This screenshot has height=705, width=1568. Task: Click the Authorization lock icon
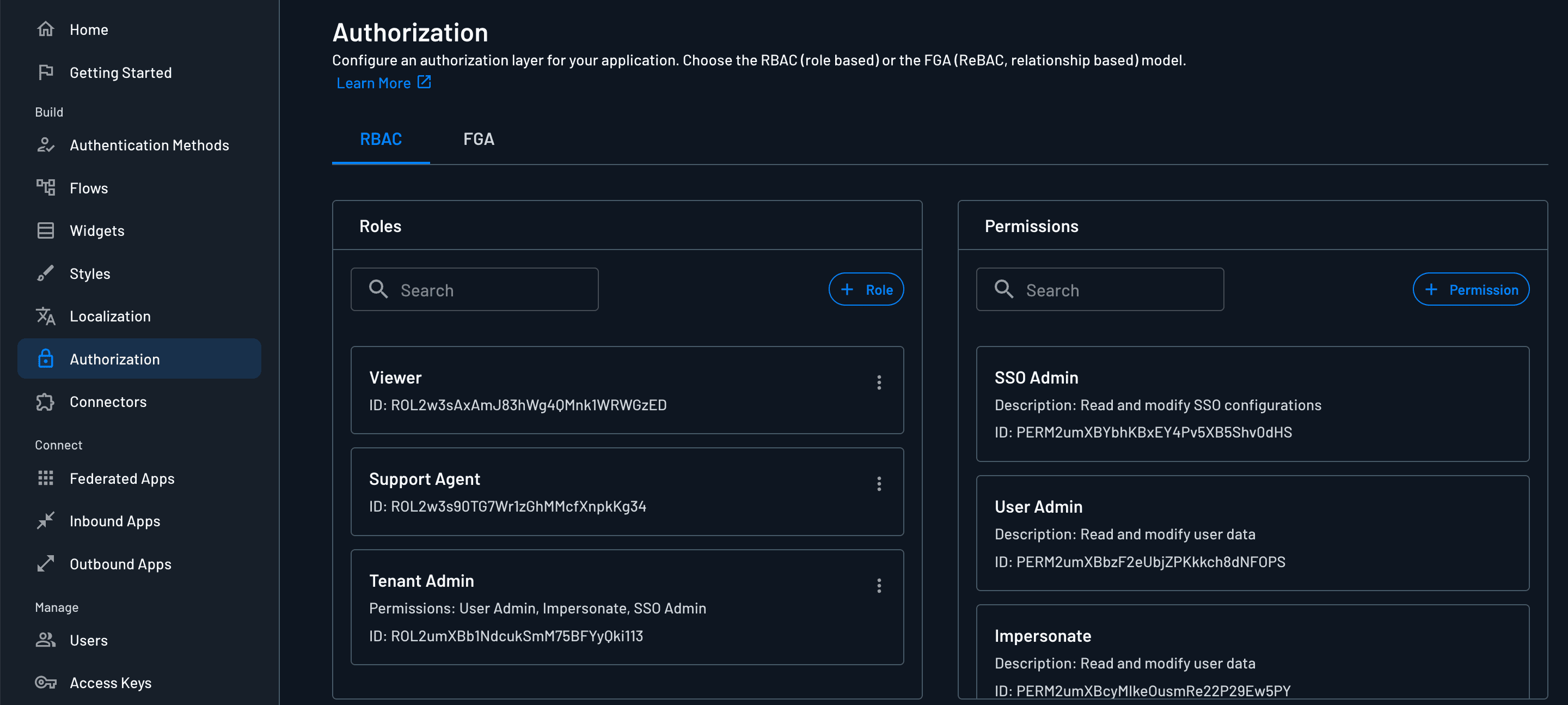pyautogui.click(x=46, y=359)
